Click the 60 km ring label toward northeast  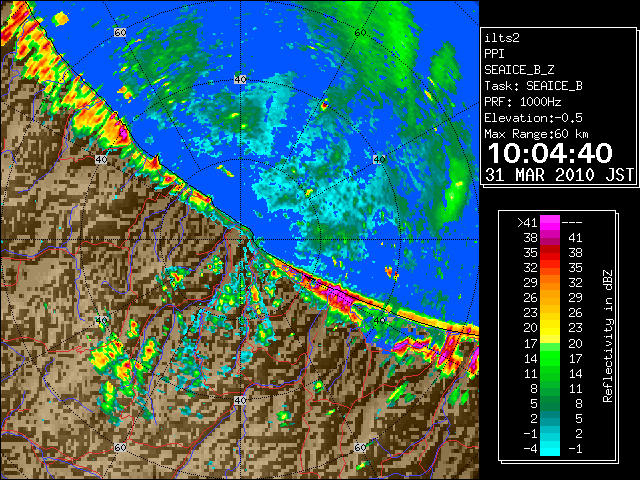pos(360,32)
